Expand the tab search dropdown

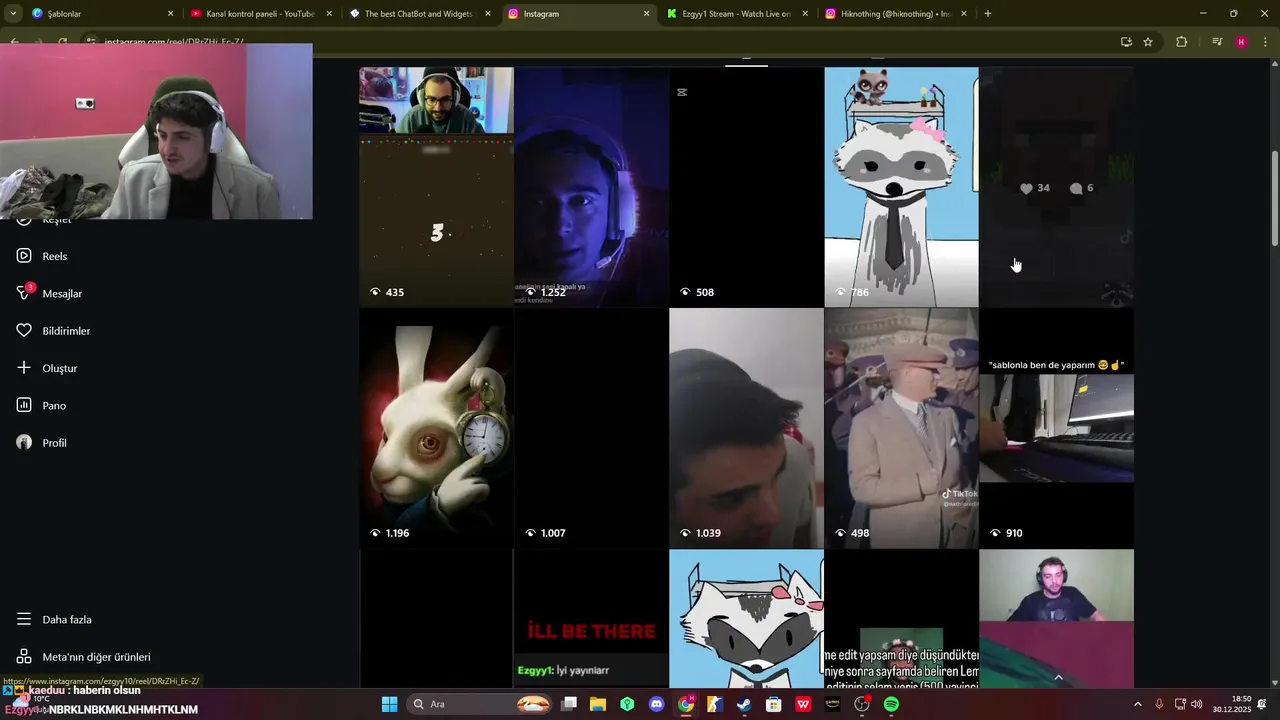click(13, 14)
